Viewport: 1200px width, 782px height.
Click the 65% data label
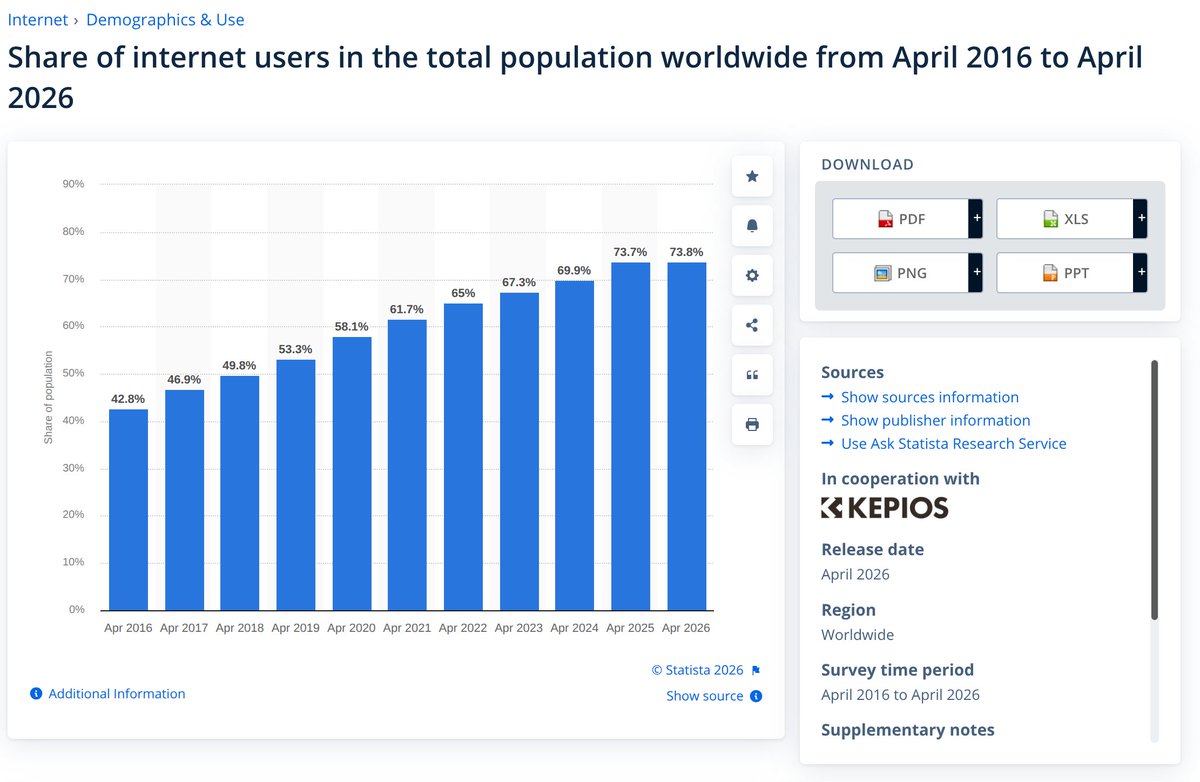click(463, 293)
